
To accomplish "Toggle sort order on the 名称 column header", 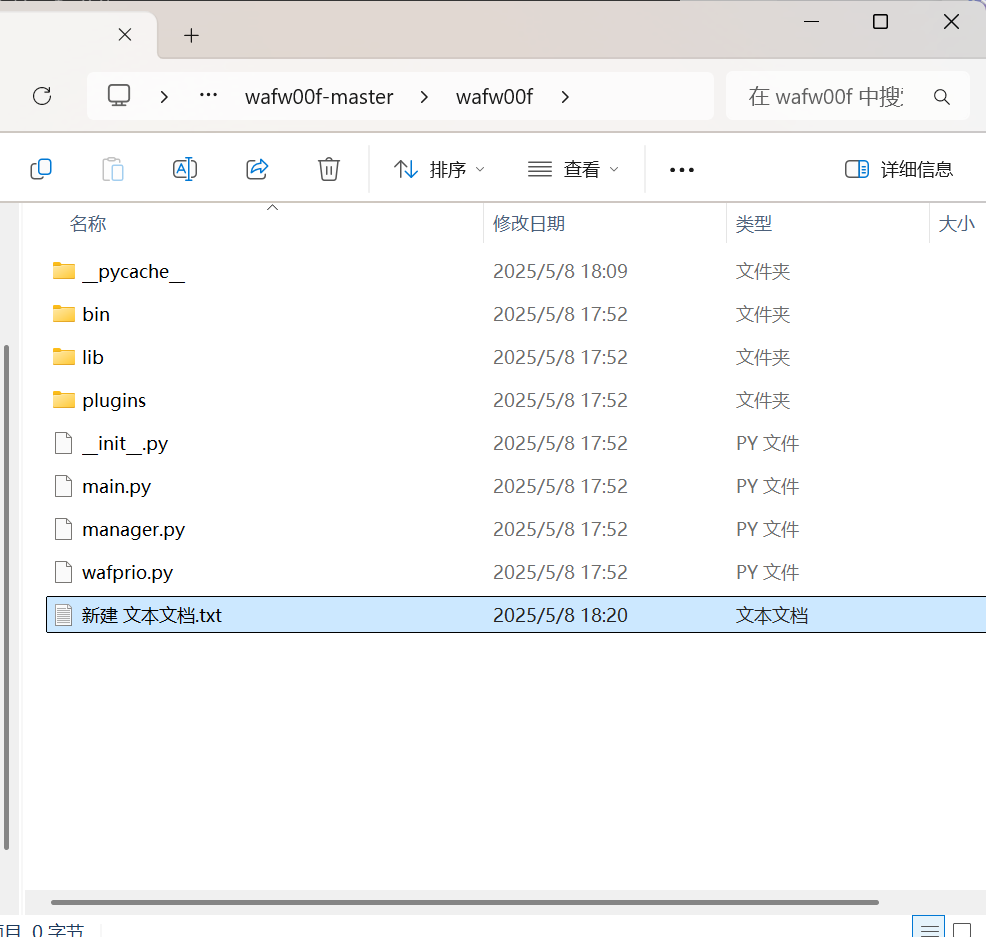I will 88,223.
